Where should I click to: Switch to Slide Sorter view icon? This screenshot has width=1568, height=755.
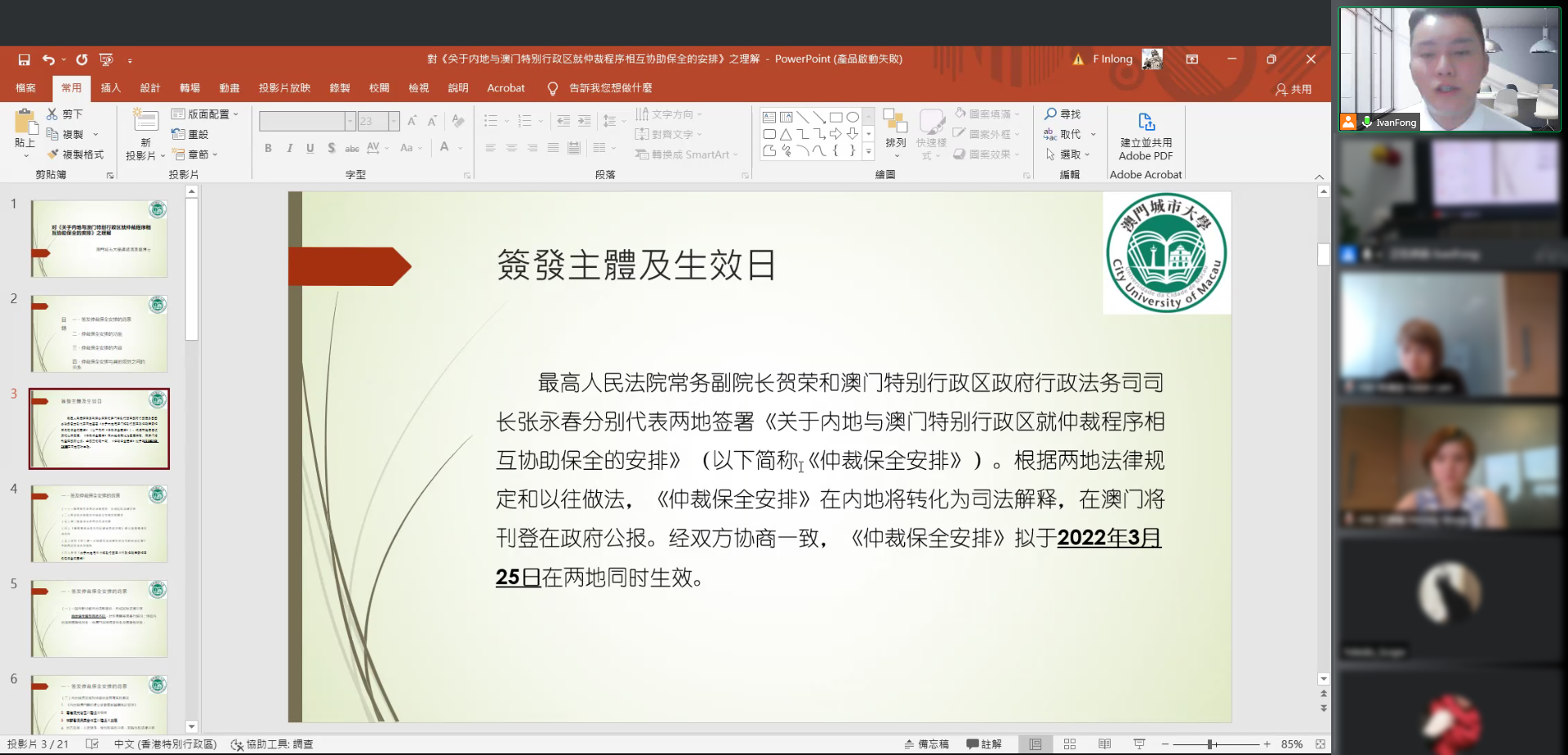point(1070,744)
